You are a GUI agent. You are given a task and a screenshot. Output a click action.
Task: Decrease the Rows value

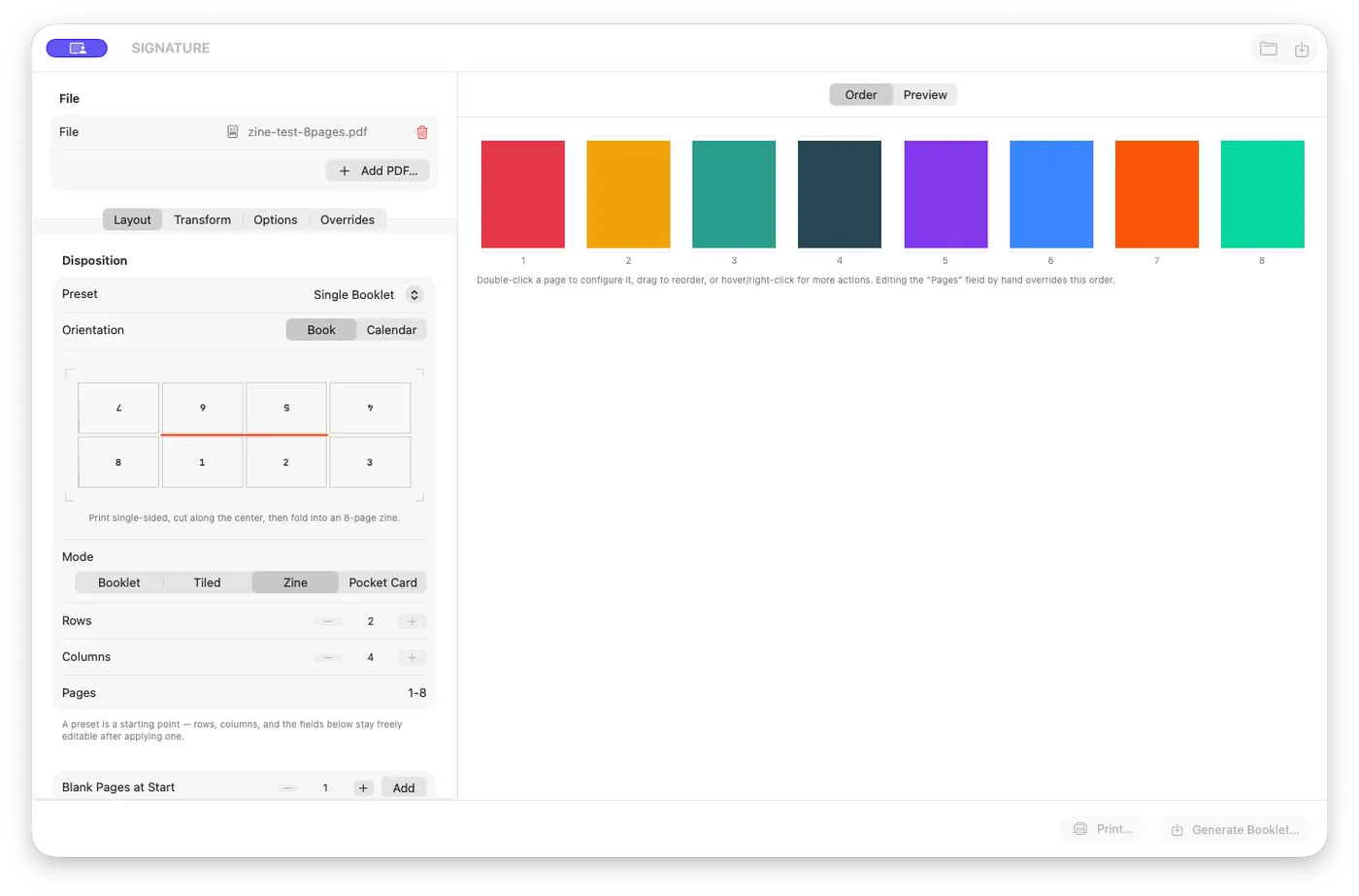pos(328,621)
